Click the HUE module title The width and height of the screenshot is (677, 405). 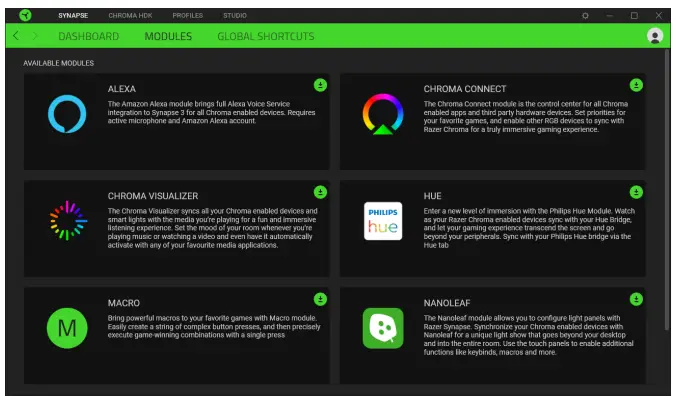pos(432,196)
